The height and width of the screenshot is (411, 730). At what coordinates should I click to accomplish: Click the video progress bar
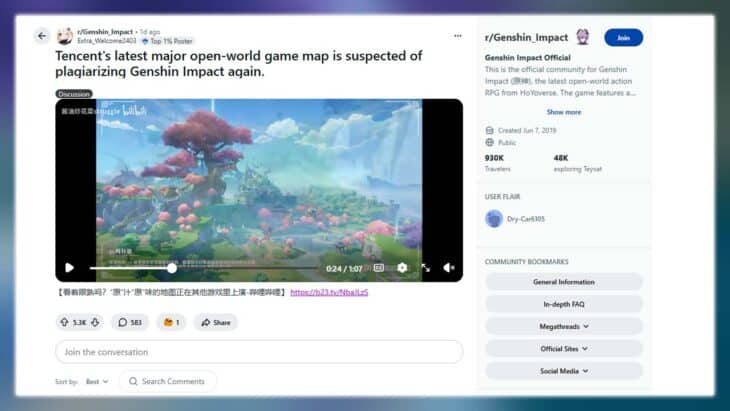click(200, 268)
